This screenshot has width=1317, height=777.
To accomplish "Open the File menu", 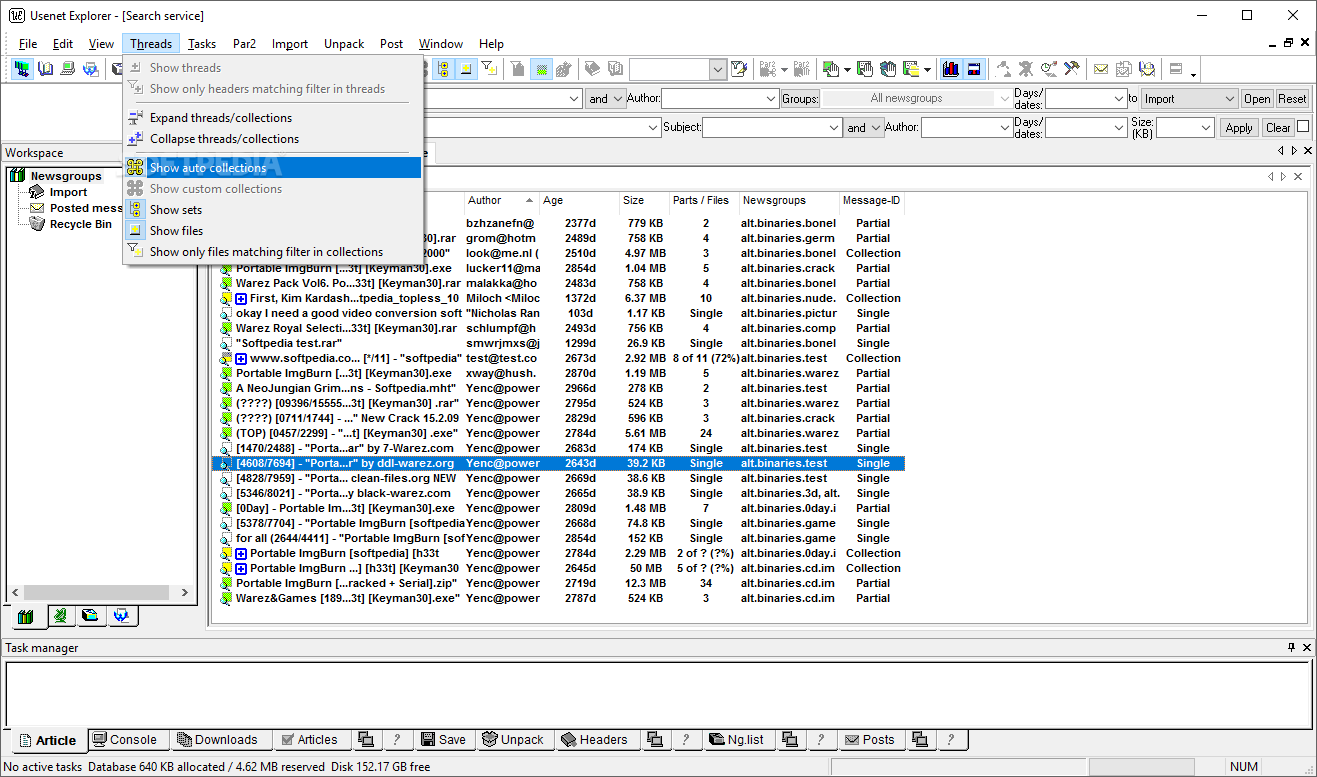I will point(28,43).
